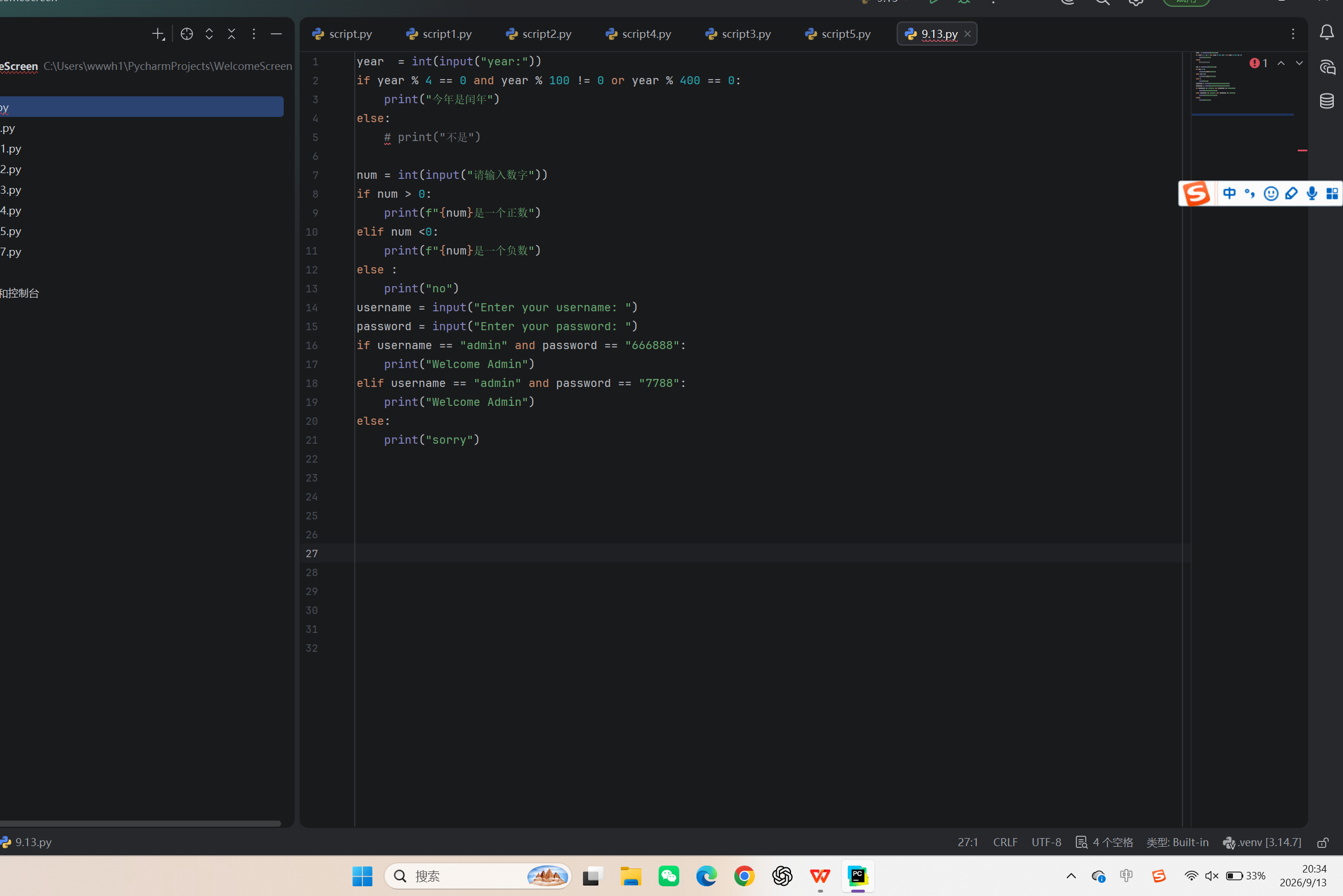Open project panel options menu
The width and height of the screenshot is (1343, 896).
254,34
